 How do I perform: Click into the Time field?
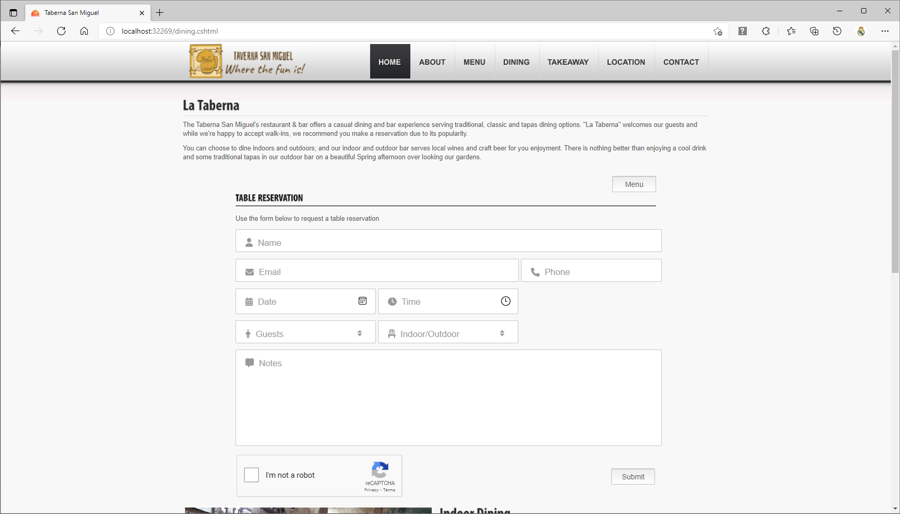point(448,301)
